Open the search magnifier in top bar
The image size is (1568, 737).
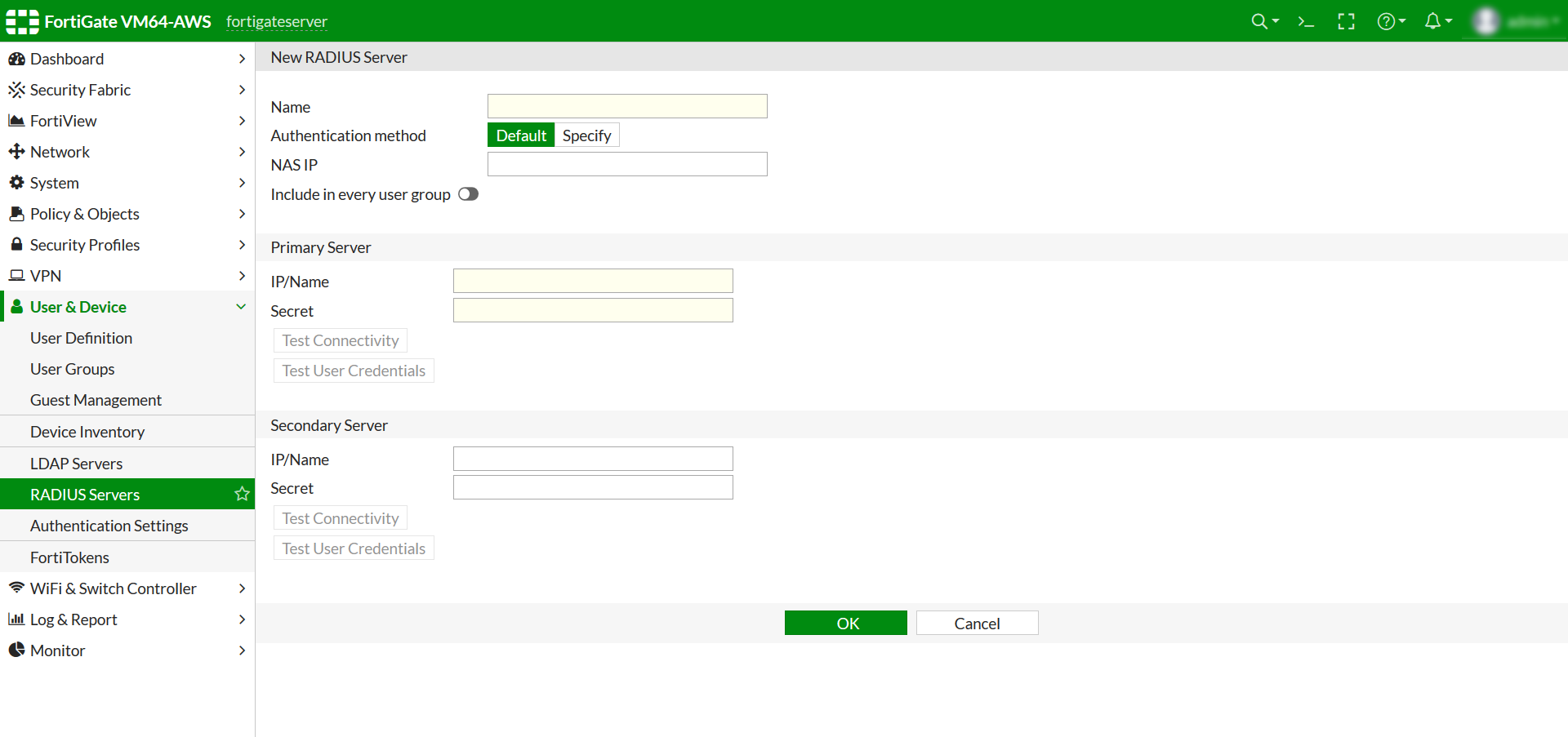tap(1258, 21)
